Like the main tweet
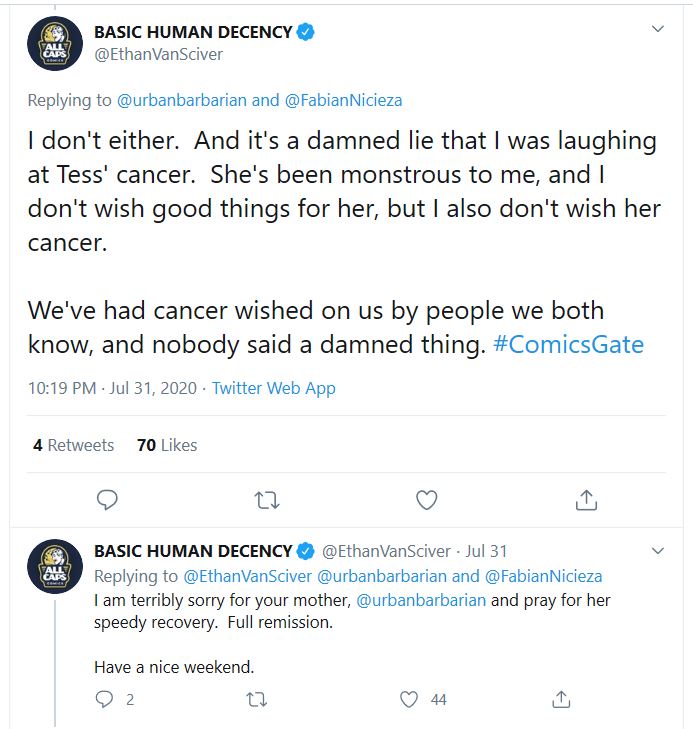 427,499
